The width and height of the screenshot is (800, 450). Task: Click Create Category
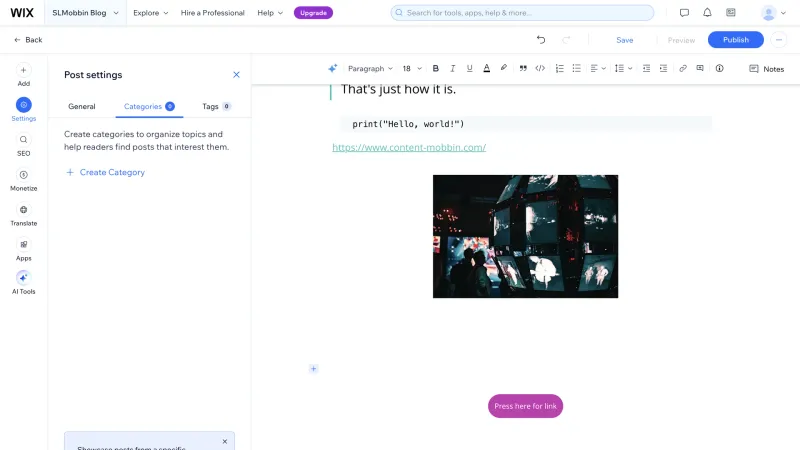pyautogui.click(x=106, y=172)
